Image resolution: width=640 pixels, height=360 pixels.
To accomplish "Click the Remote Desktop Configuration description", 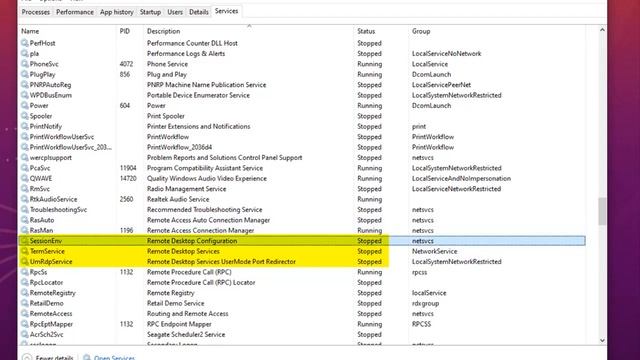I will point(192,241).
